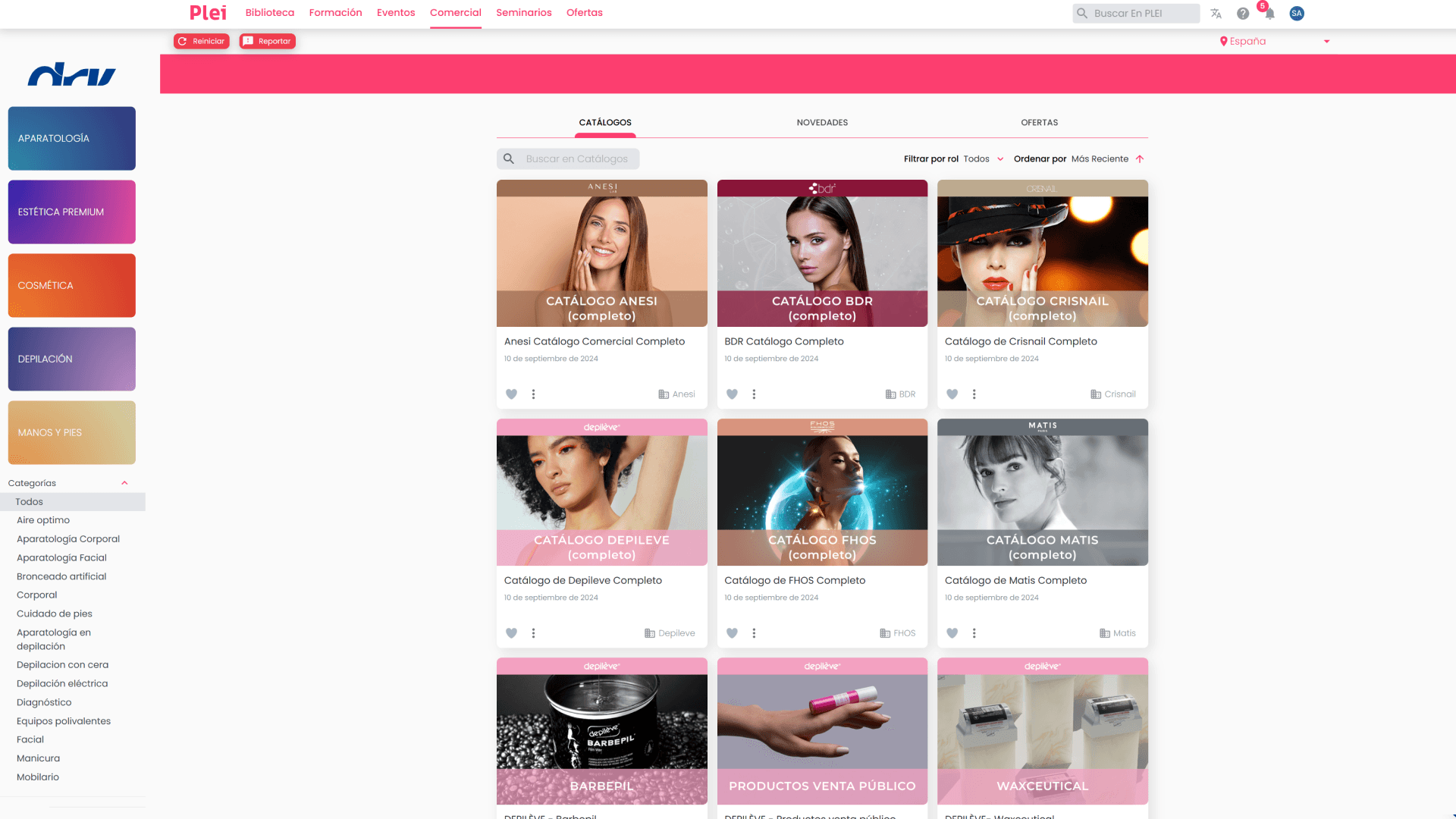Open the SA user avatar menu
Image resolution: width=1456 pixels, height=819 pixels.
pos(1296,14)
